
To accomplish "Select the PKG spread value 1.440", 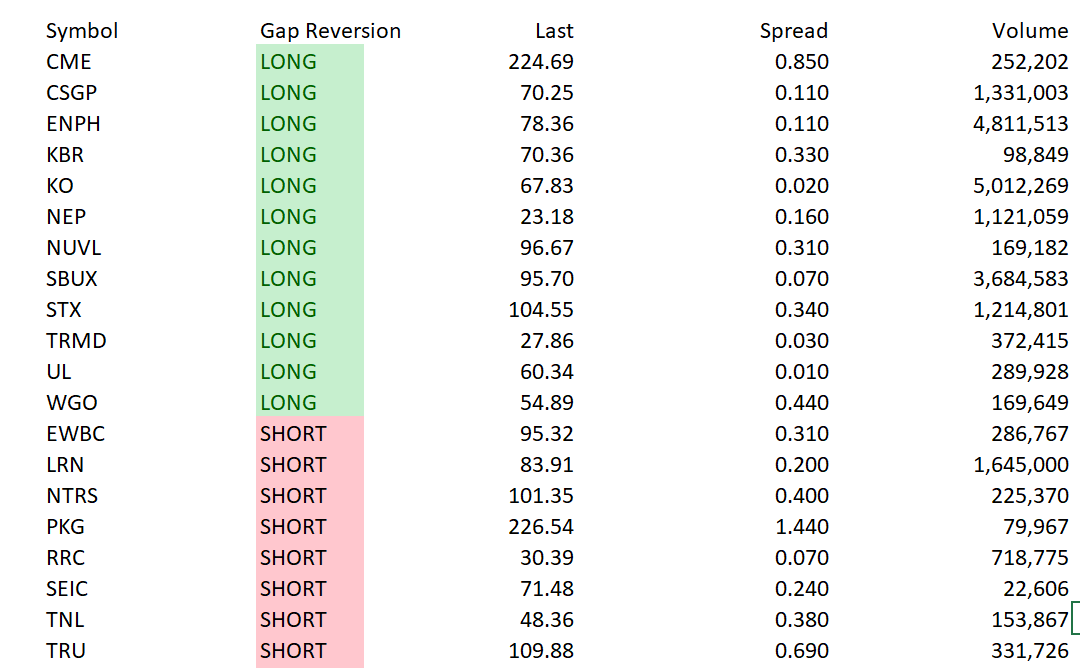I will pos(802,527).
